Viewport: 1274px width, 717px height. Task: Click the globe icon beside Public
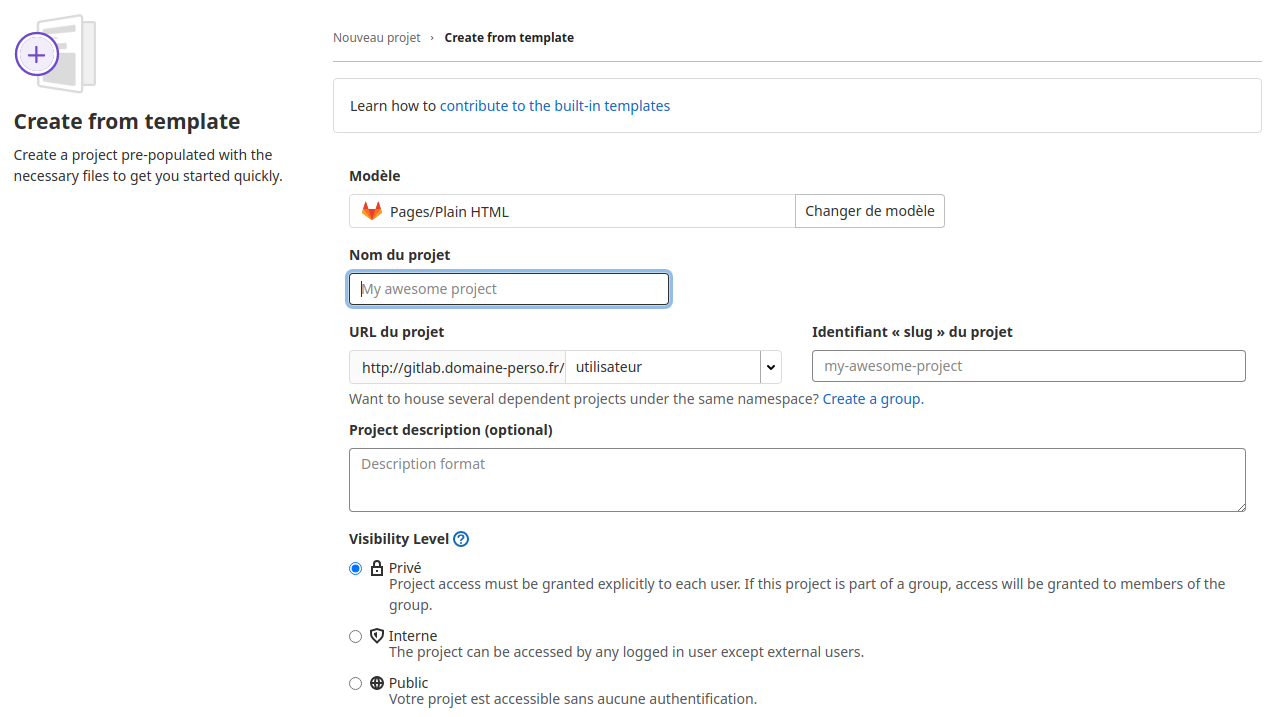377,683
